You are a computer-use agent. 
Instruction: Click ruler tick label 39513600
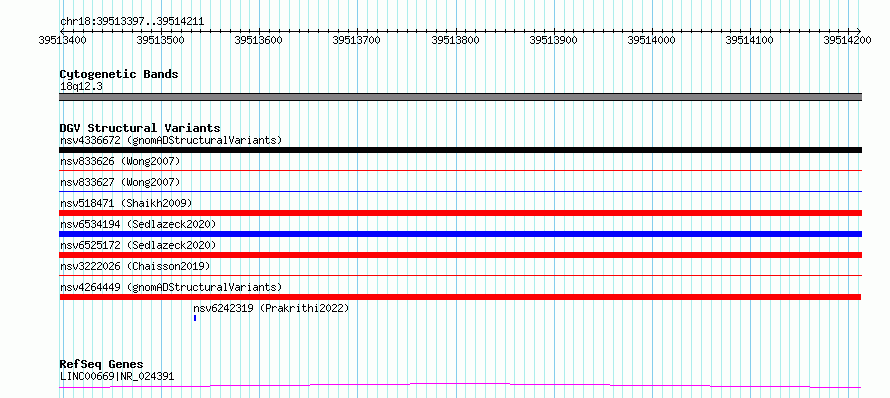(x=258, y=40)
